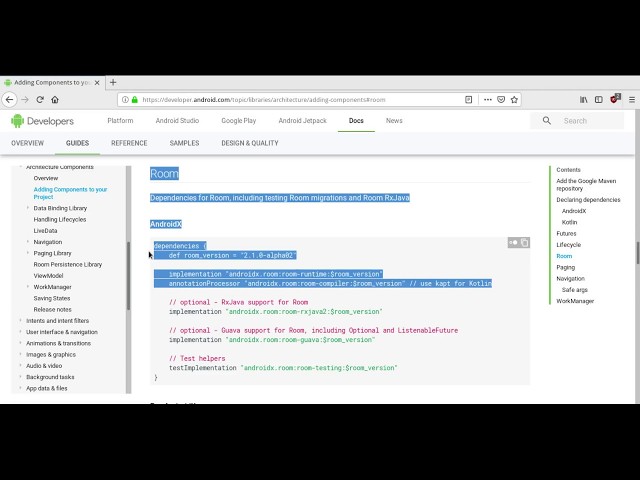
Task: Expand Images & graphics section
Action: tap(20, 354)
